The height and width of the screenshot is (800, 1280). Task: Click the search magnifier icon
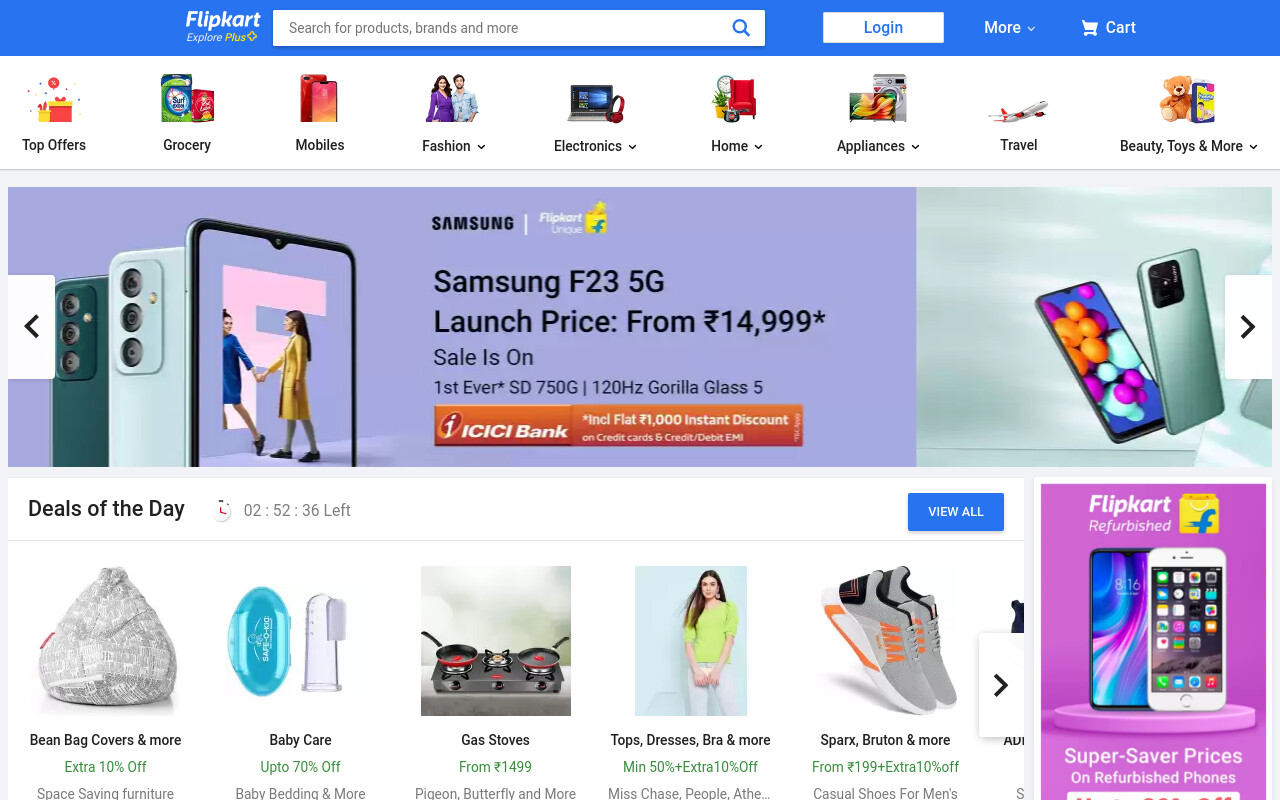741,28
